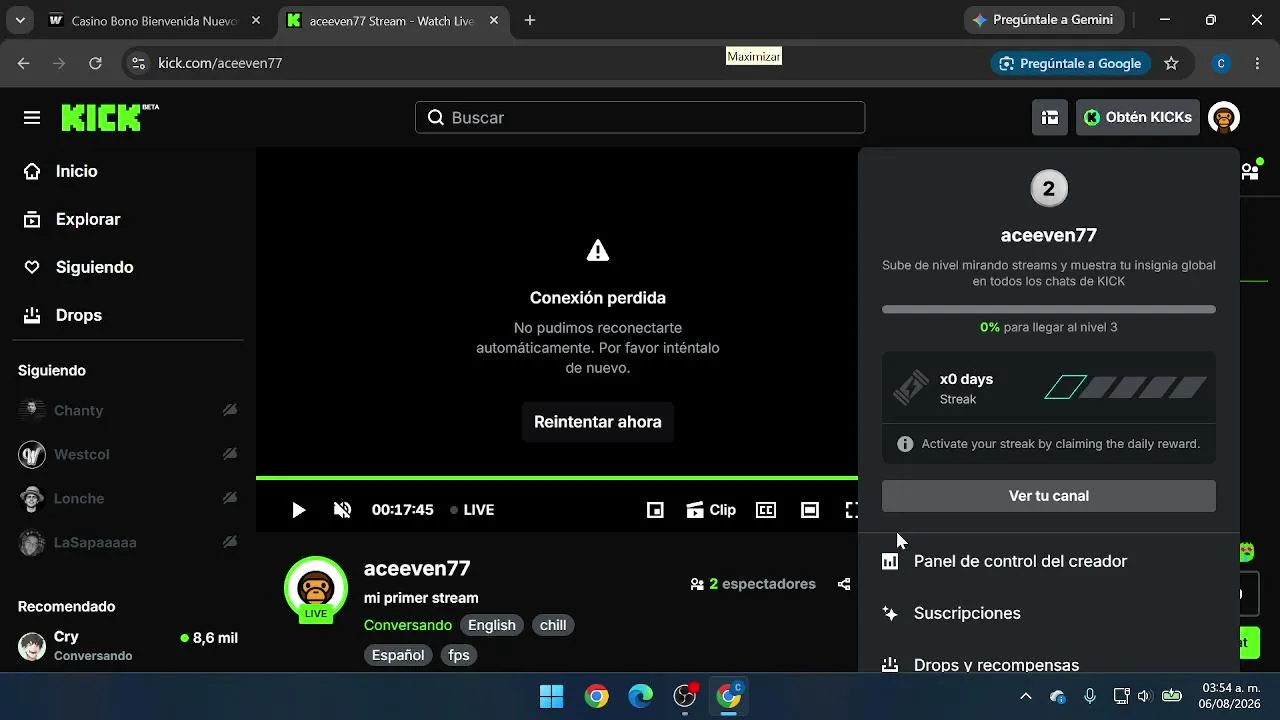Open the dashboard icon next to Obtén KICKs

(x=1050, y=118)
